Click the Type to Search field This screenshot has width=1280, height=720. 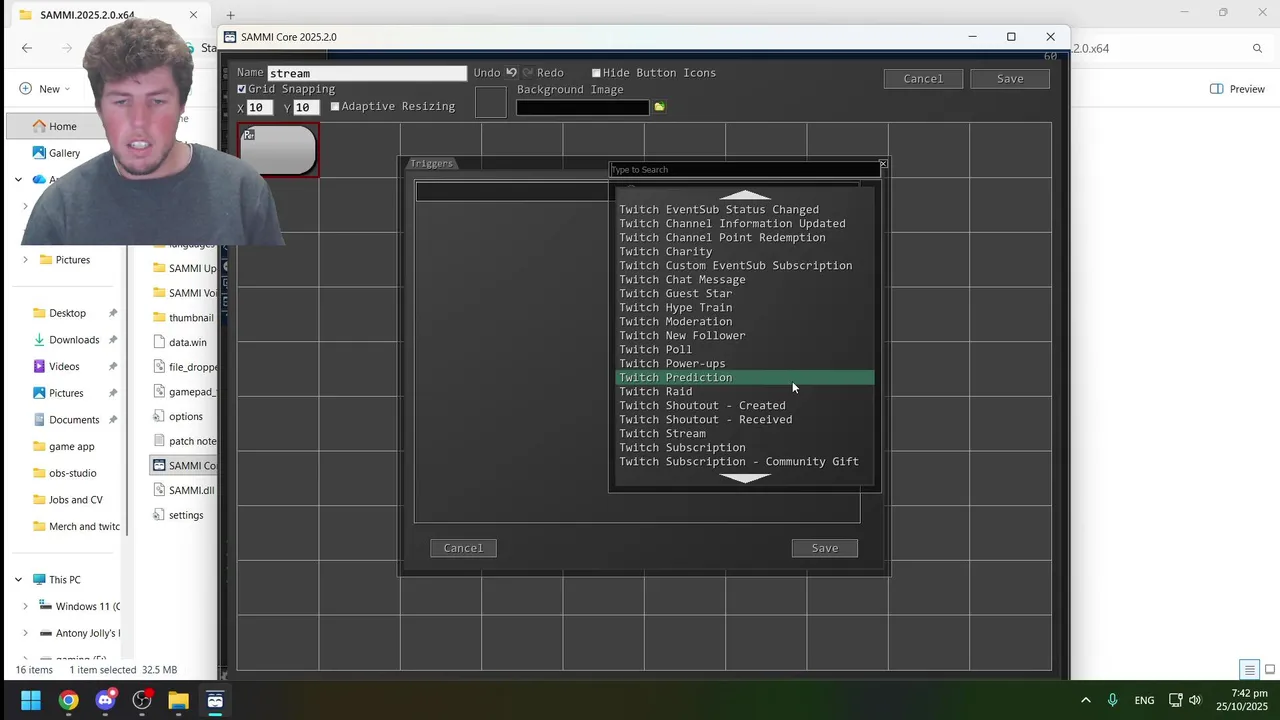pos(745,170)
